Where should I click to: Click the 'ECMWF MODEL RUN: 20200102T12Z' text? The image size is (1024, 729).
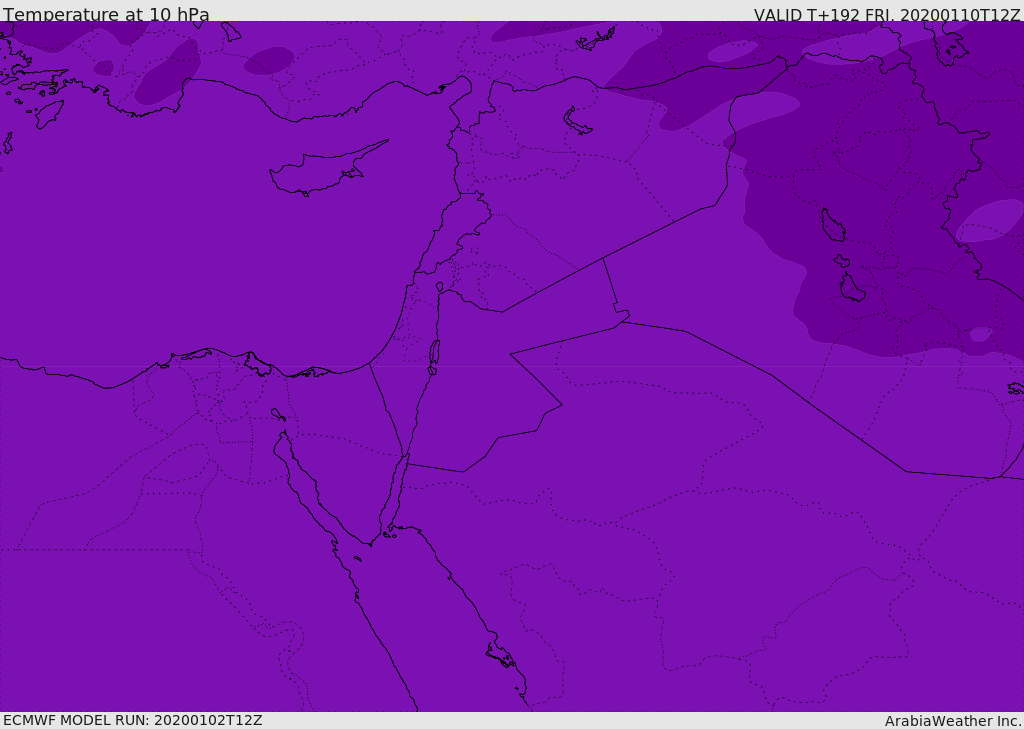[x=133, y=720]
